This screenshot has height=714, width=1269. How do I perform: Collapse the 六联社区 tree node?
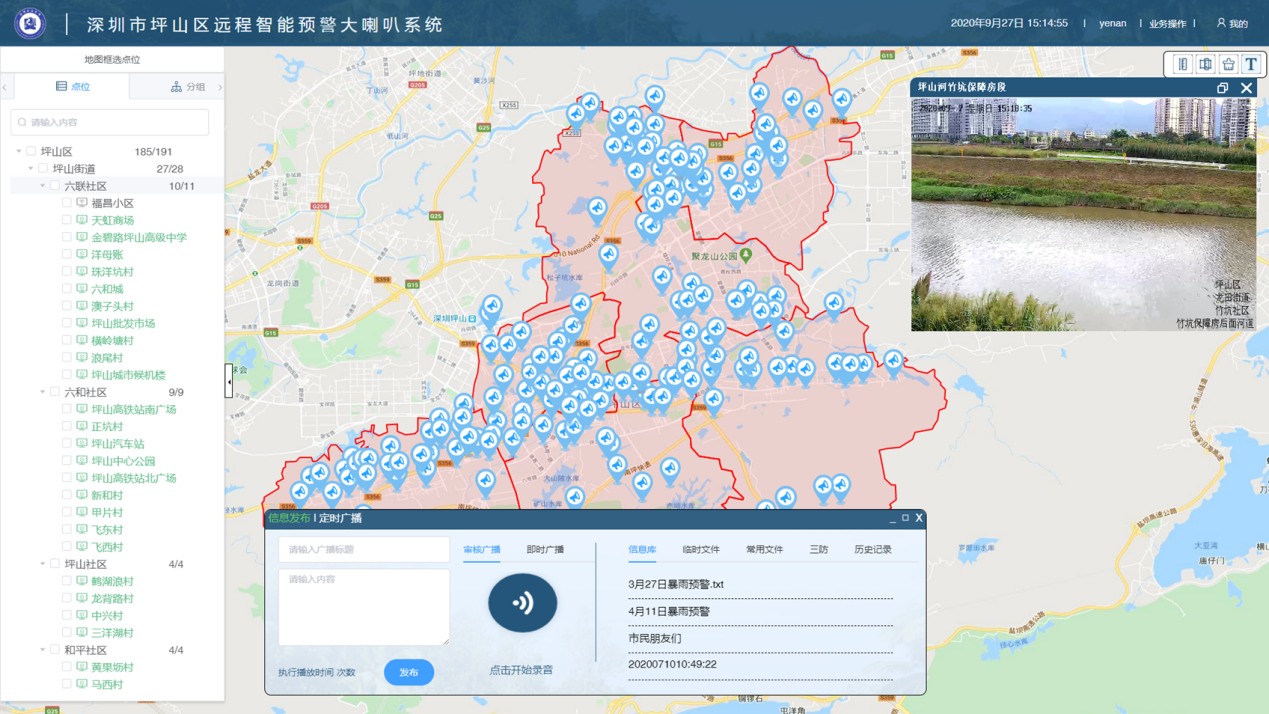43,186
